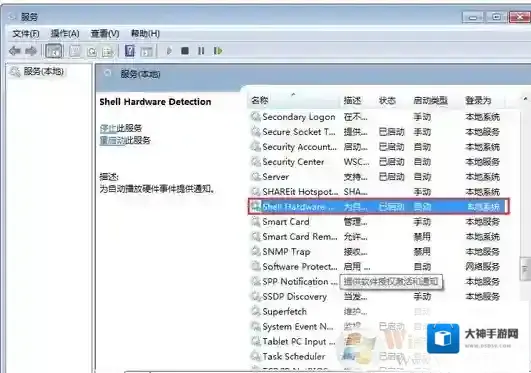531x373 pixels.
Task: Select the Task Scheduler service name
Action: pos(294,356)
